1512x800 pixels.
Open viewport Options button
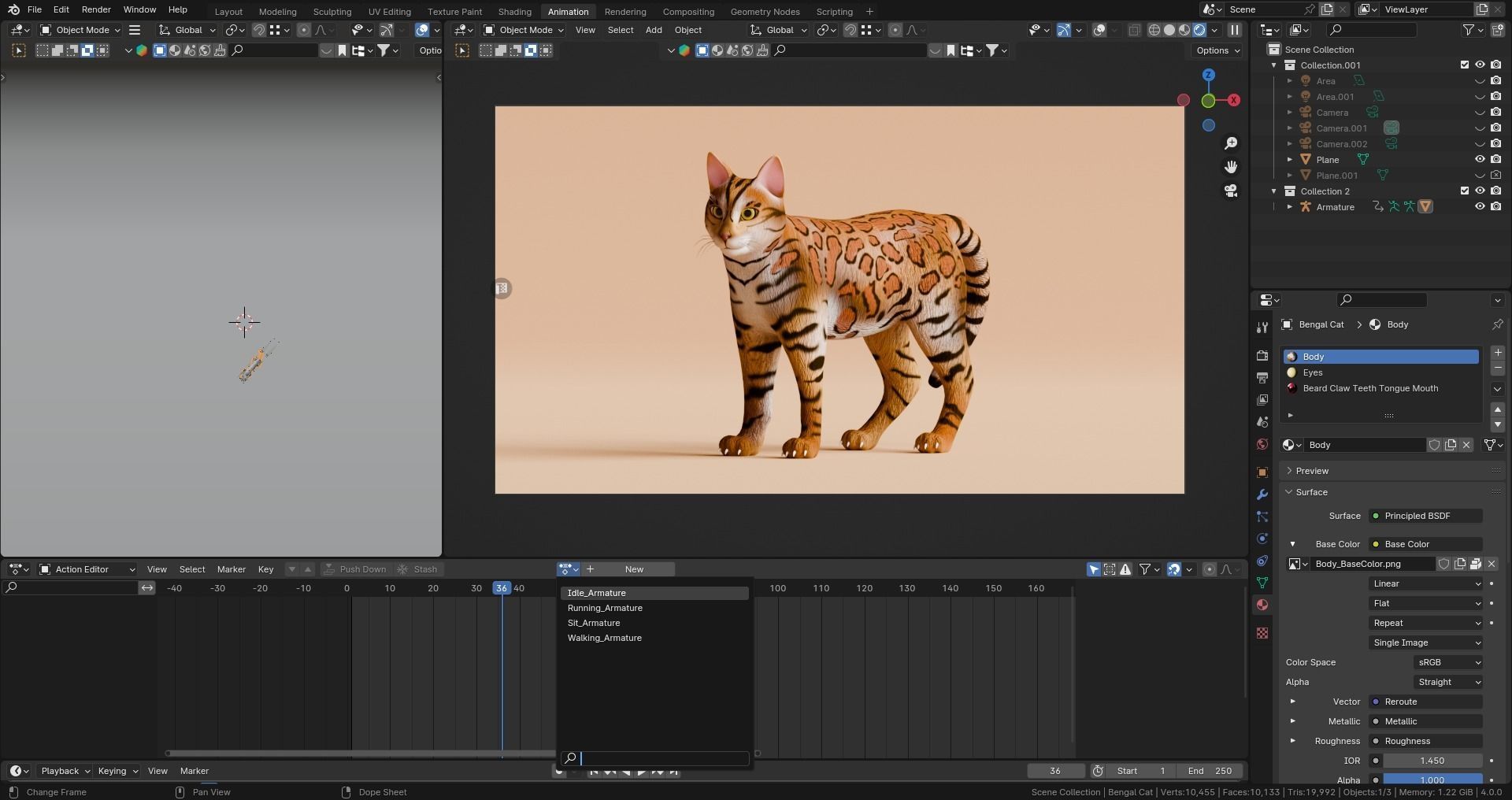click(x=1217, y=50)
